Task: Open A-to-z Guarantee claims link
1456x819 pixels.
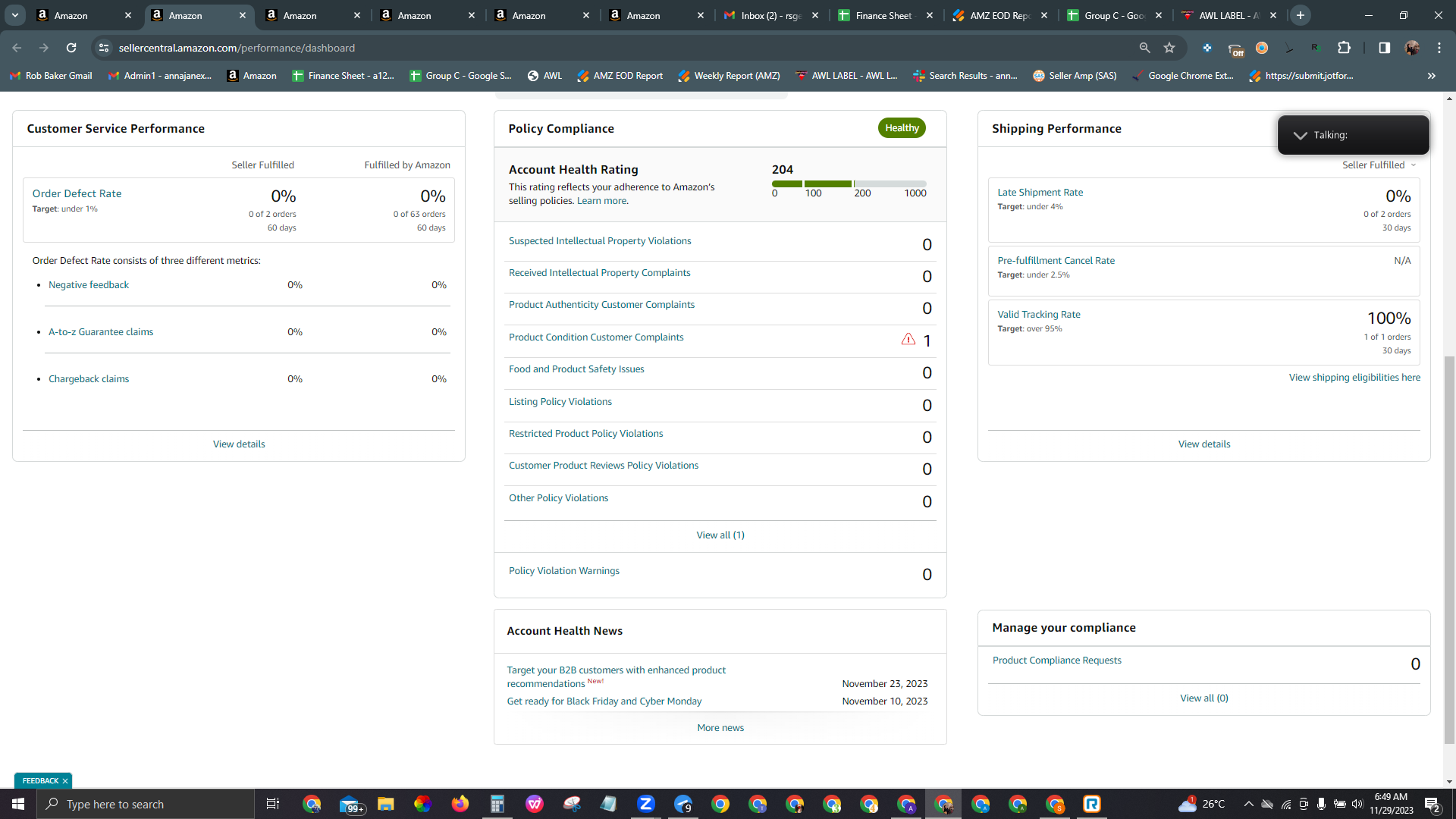Action: point(101,332)
